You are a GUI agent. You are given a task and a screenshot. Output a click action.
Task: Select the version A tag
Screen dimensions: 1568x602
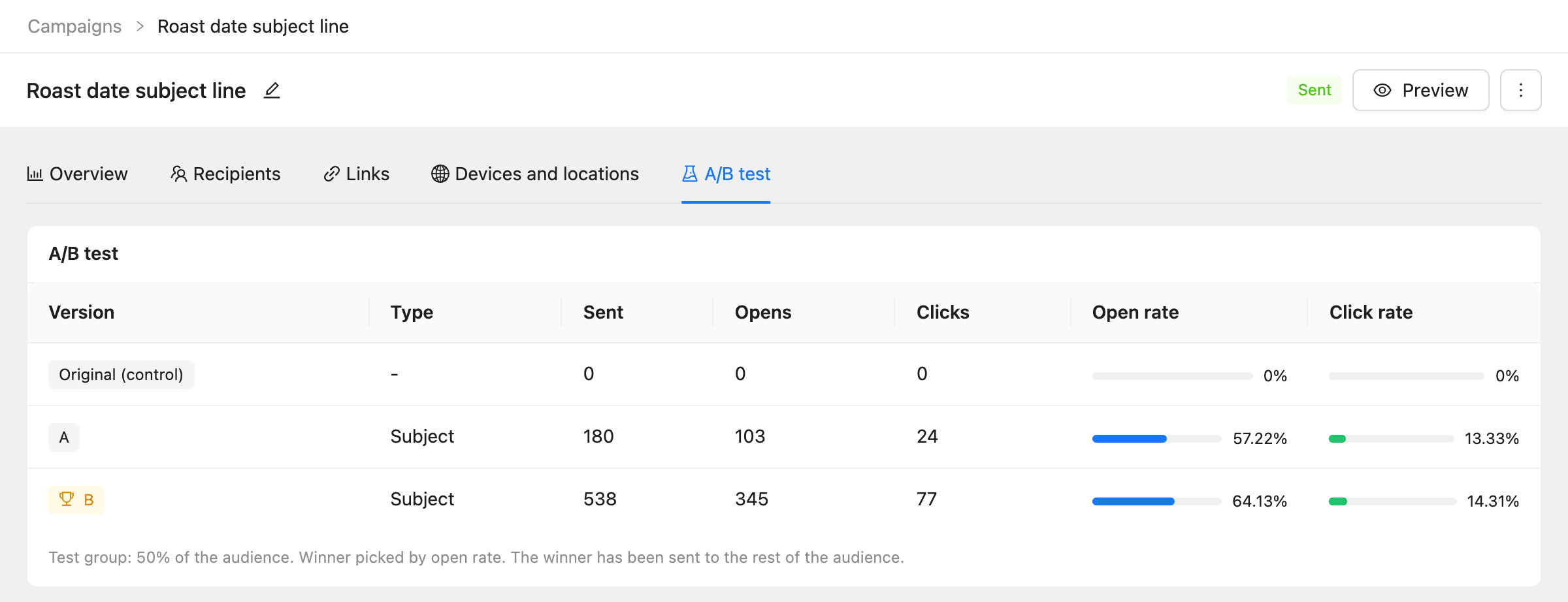(x=64, y=437)
